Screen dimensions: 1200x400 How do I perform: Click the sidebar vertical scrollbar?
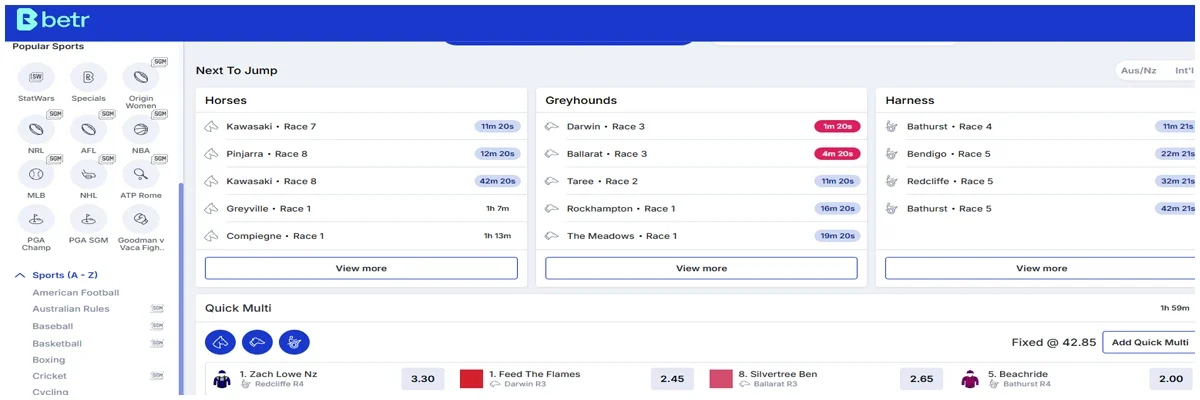click(181, 290)
